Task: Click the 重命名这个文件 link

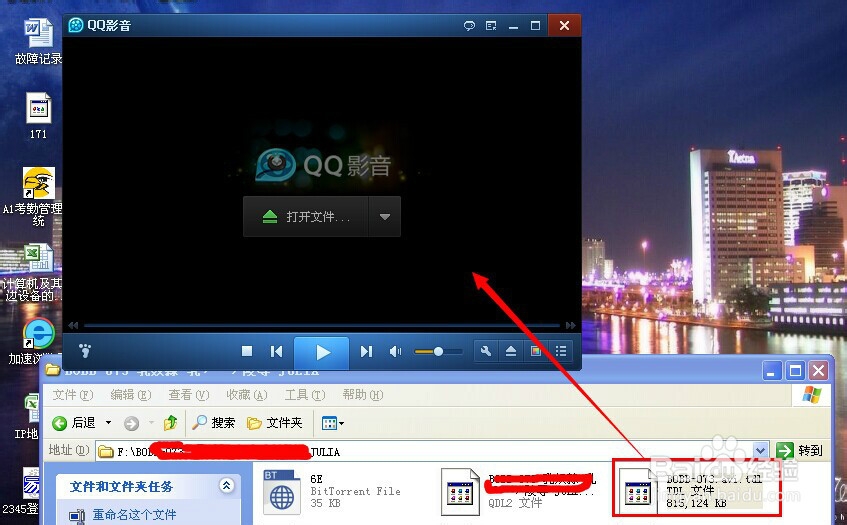Action: click(x=134, y=515)
